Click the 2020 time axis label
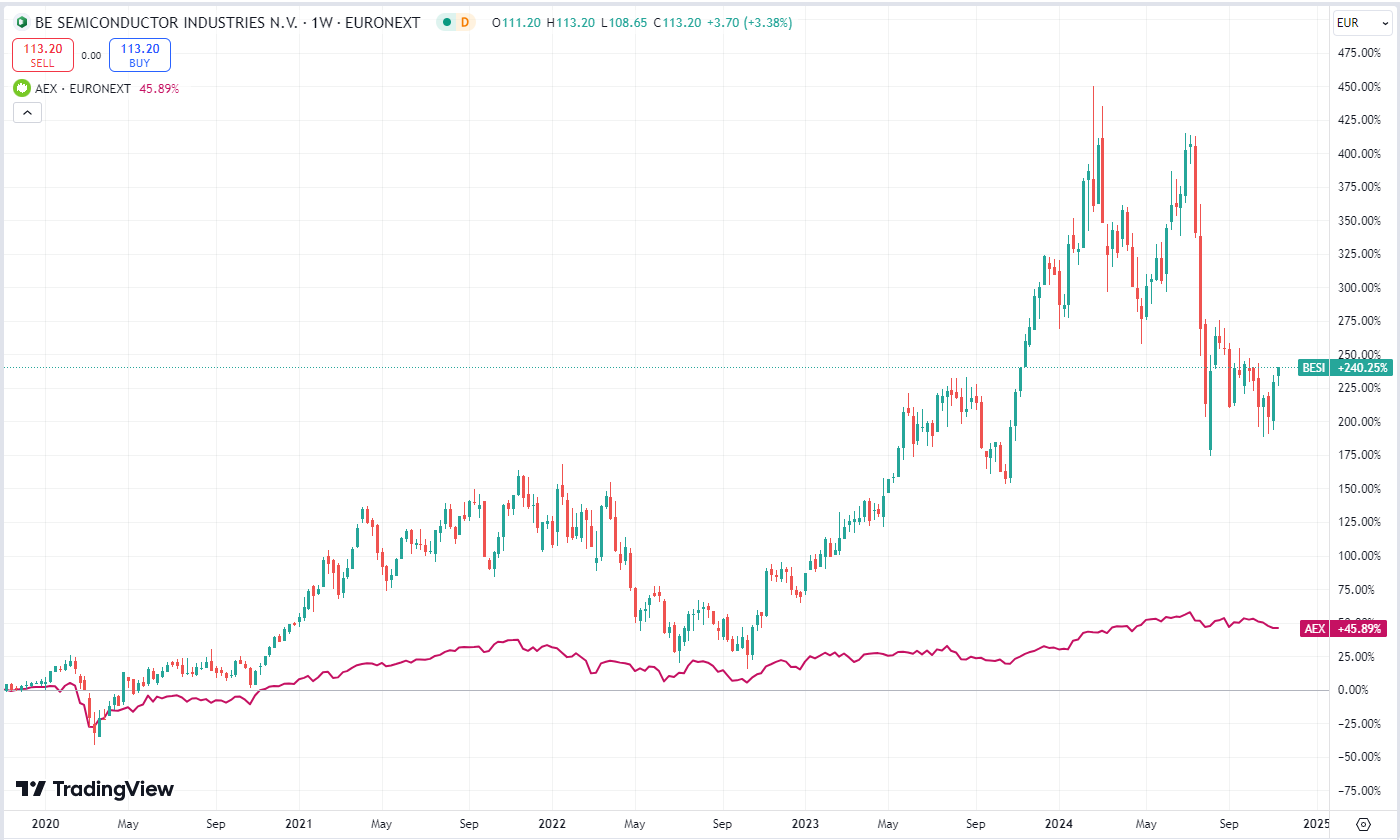1400x840 pixels. click(x=45, y=824)
